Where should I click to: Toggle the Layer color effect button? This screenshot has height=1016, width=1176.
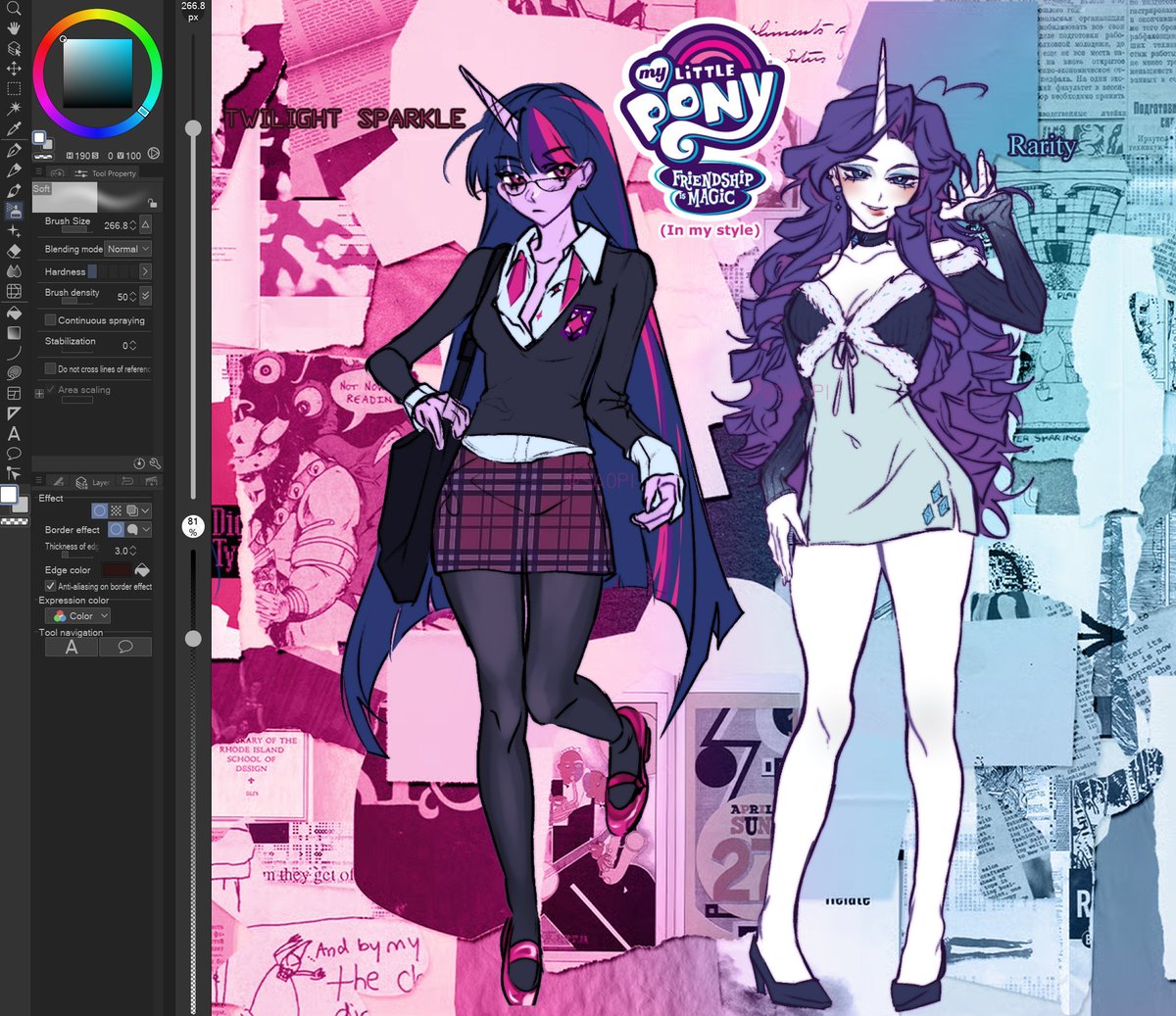pyautogui.click(x=131, y=510)
